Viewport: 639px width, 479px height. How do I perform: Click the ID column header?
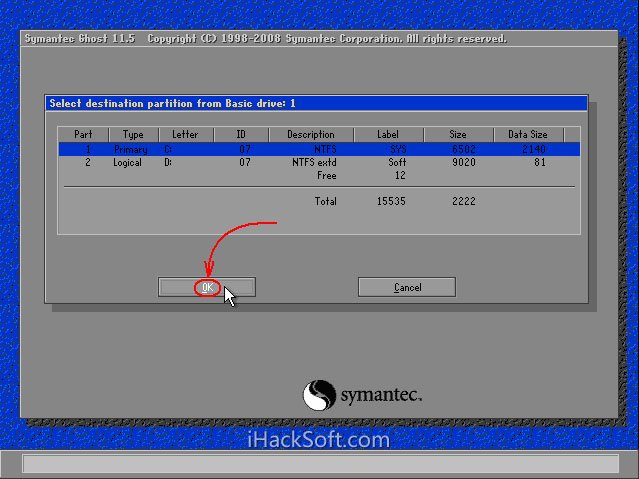(240, 134)
